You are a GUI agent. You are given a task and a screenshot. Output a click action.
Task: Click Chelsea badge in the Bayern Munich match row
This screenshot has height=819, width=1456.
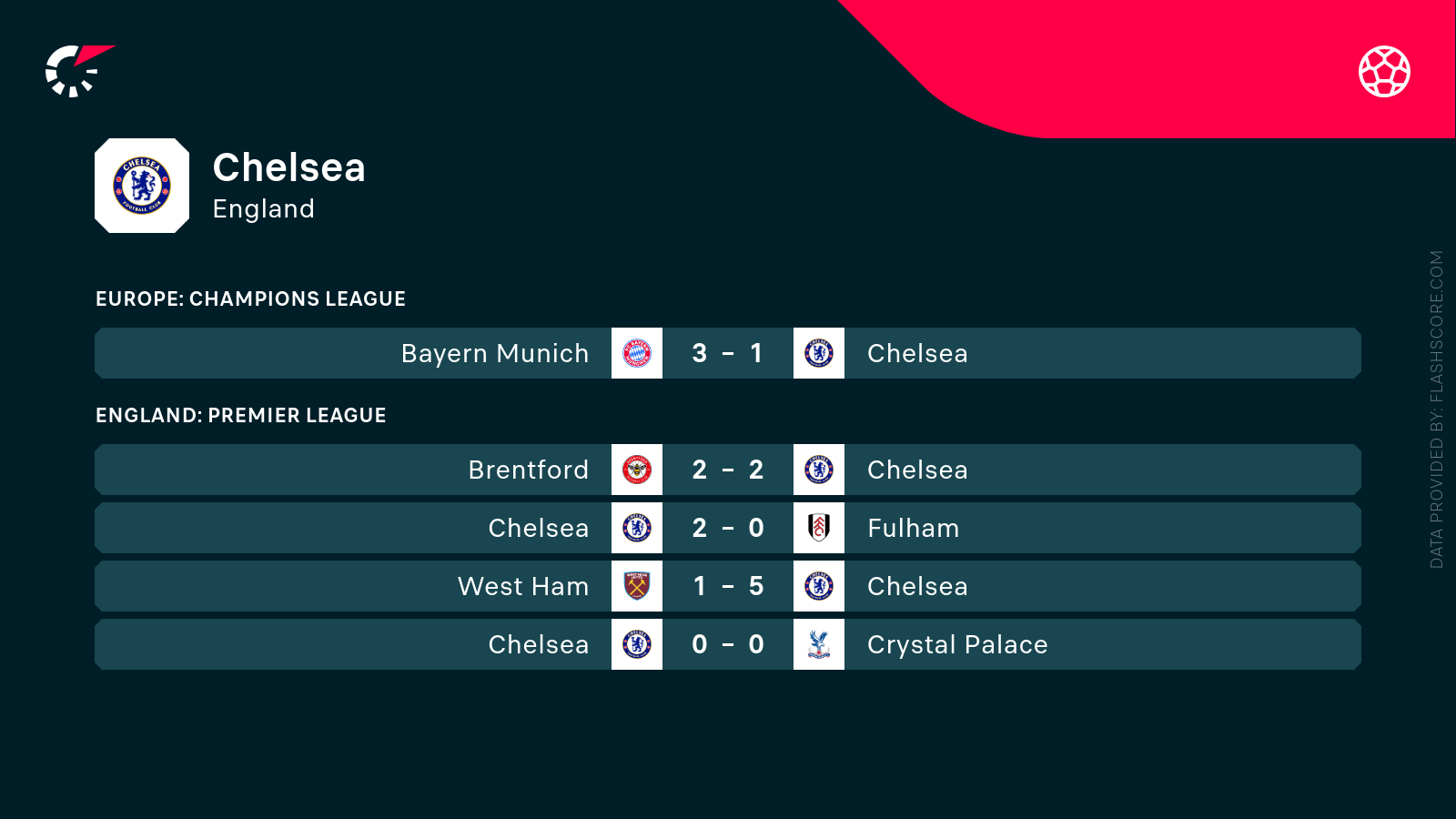(x=819, y=353)
